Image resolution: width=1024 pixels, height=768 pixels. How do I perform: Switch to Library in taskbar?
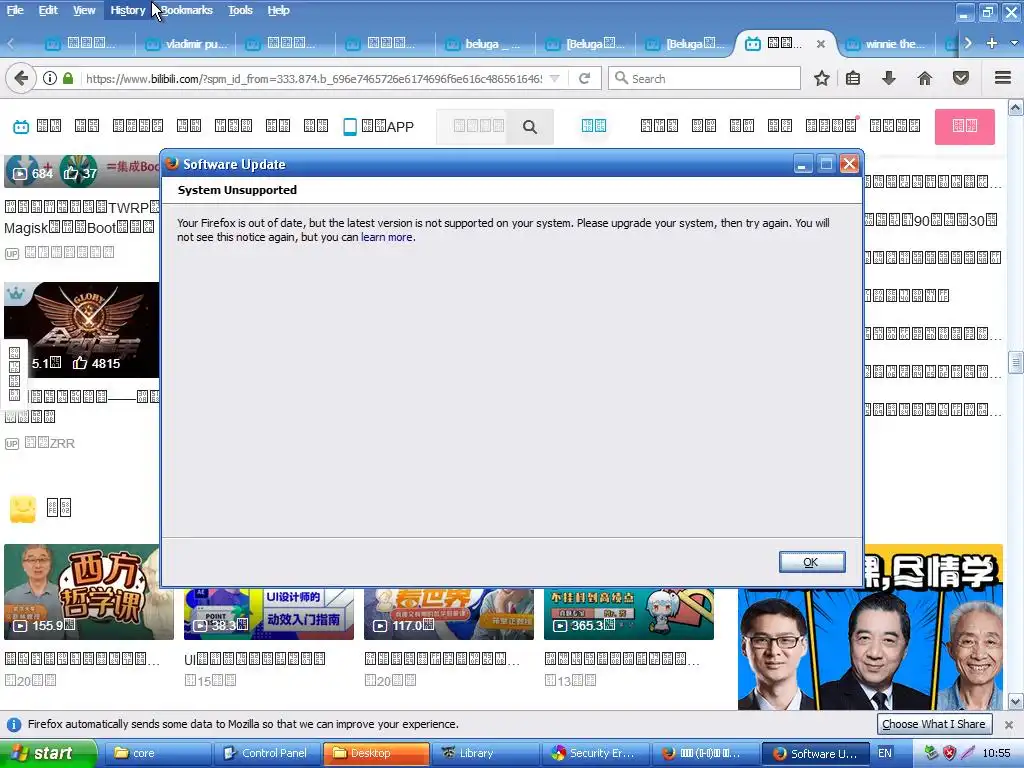(485, 753)
